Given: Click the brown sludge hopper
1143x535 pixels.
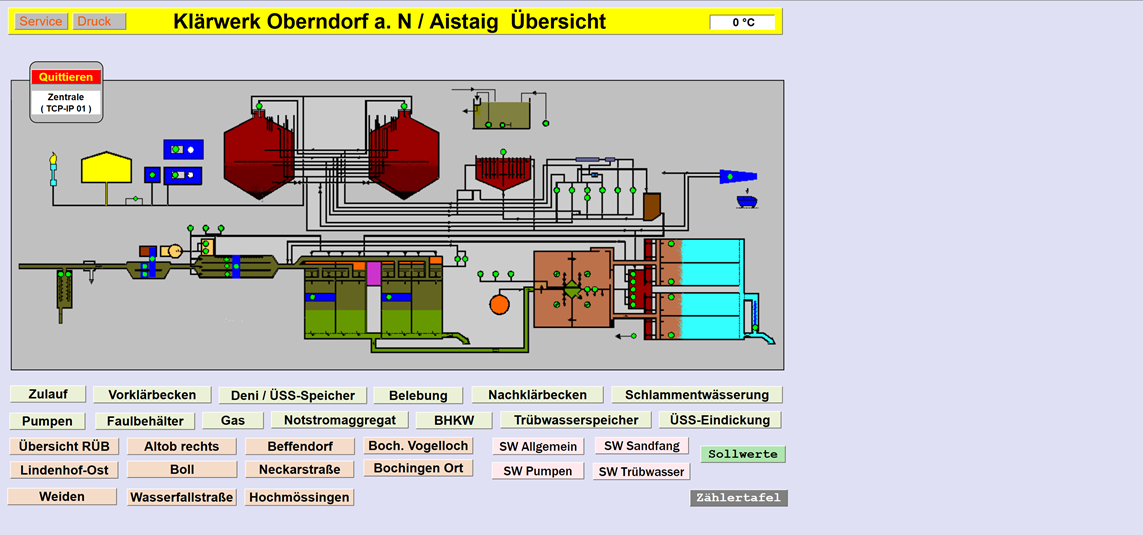Looking at the screenshot, I should pyautogui.click(x=652, y=206).
